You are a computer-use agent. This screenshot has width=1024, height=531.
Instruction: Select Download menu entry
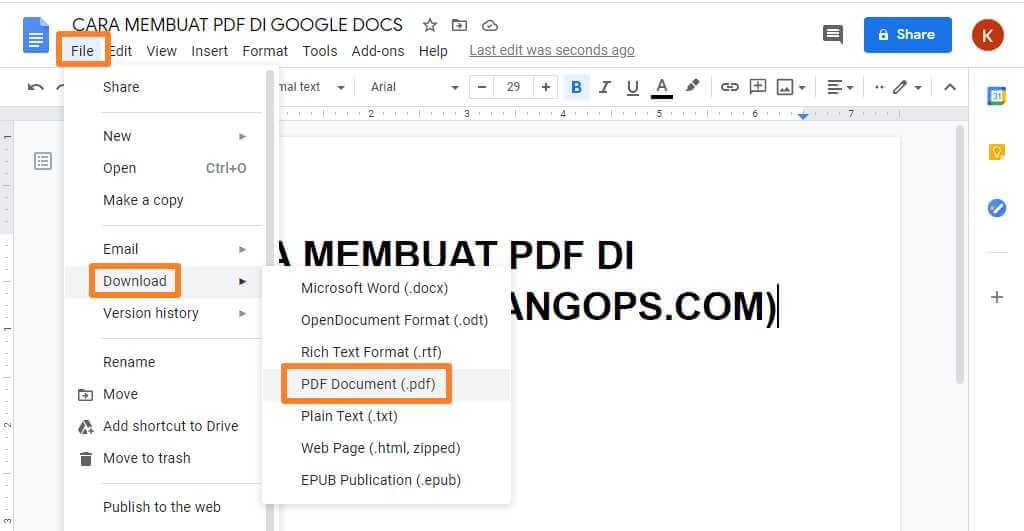165,281
